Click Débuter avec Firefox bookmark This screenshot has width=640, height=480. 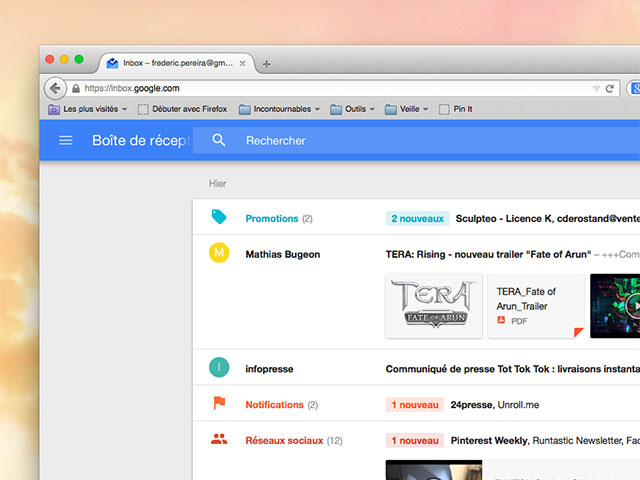tap(182, 109)
